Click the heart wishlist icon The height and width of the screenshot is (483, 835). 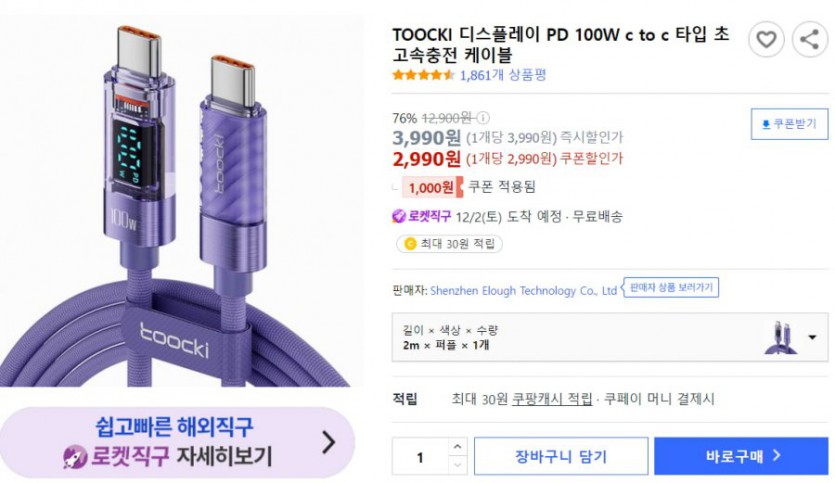point(766,40)
